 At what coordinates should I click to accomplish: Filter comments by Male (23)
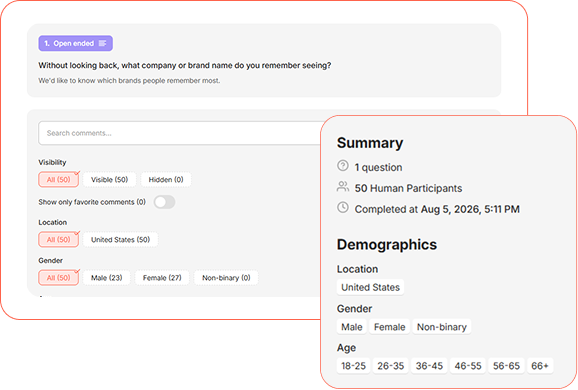pyautogui.click(x=107, y=278)
